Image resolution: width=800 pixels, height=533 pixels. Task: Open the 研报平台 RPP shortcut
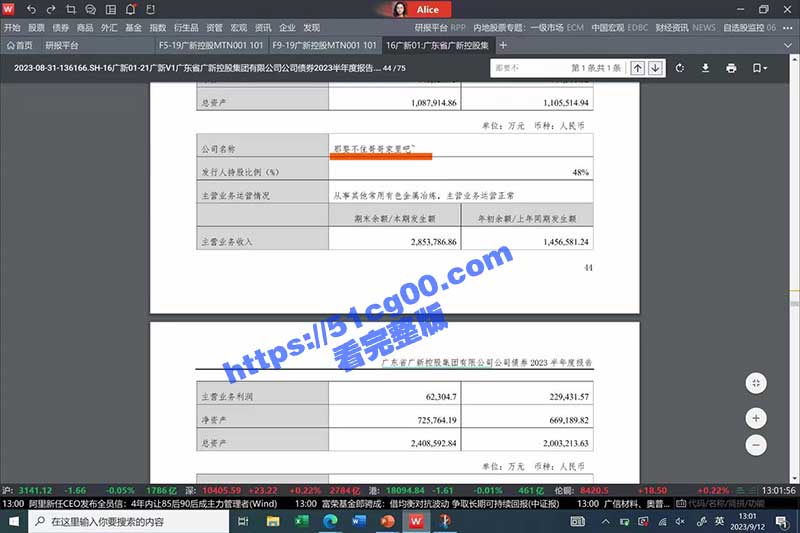coord(440,28)
